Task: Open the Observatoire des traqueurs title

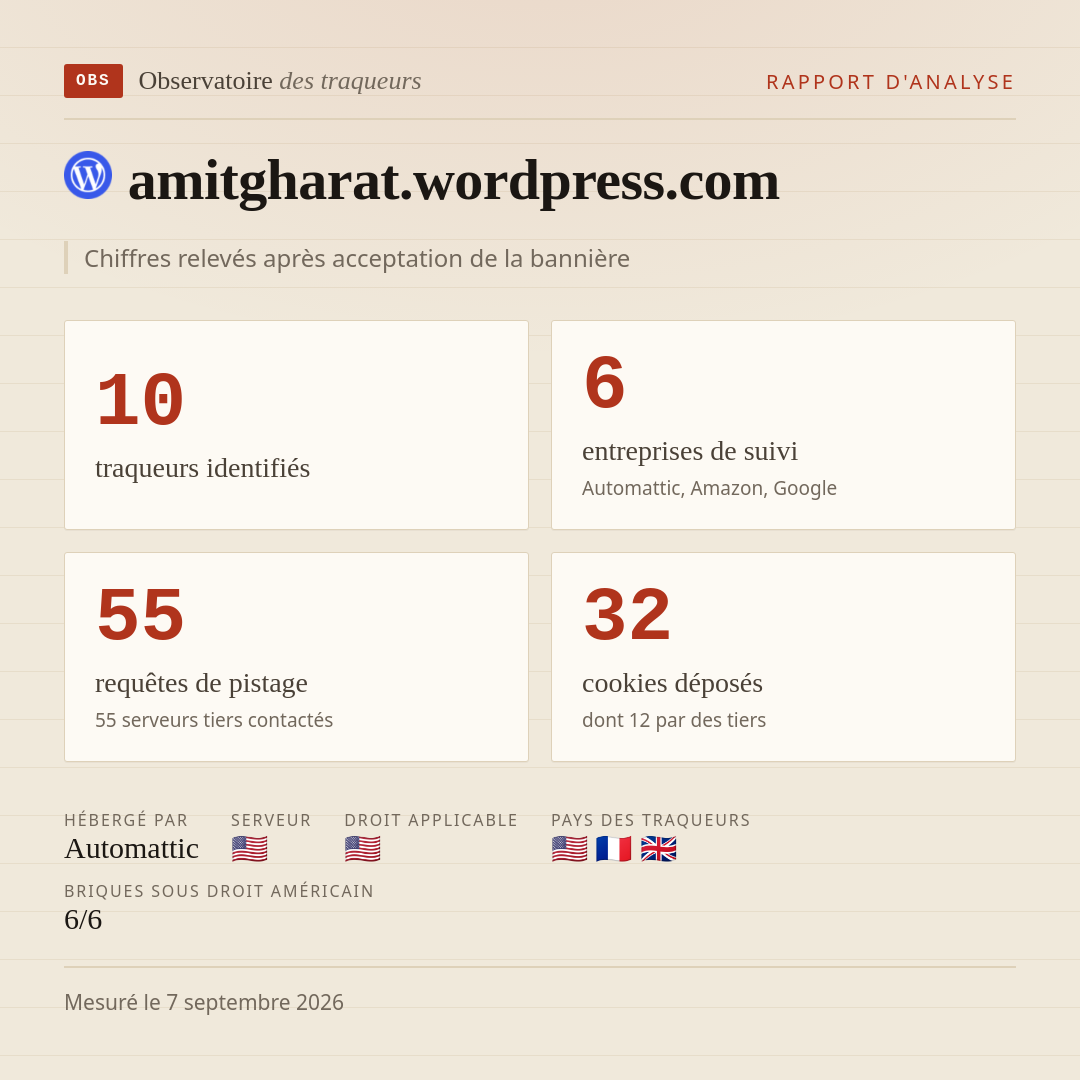Action: point(280,81)
